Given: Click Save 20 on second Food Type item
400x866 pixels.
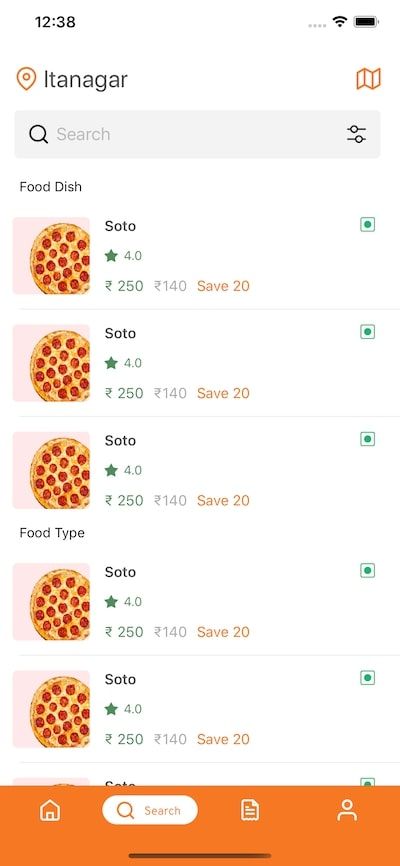Looking at the screenshot, I should 223,739.
